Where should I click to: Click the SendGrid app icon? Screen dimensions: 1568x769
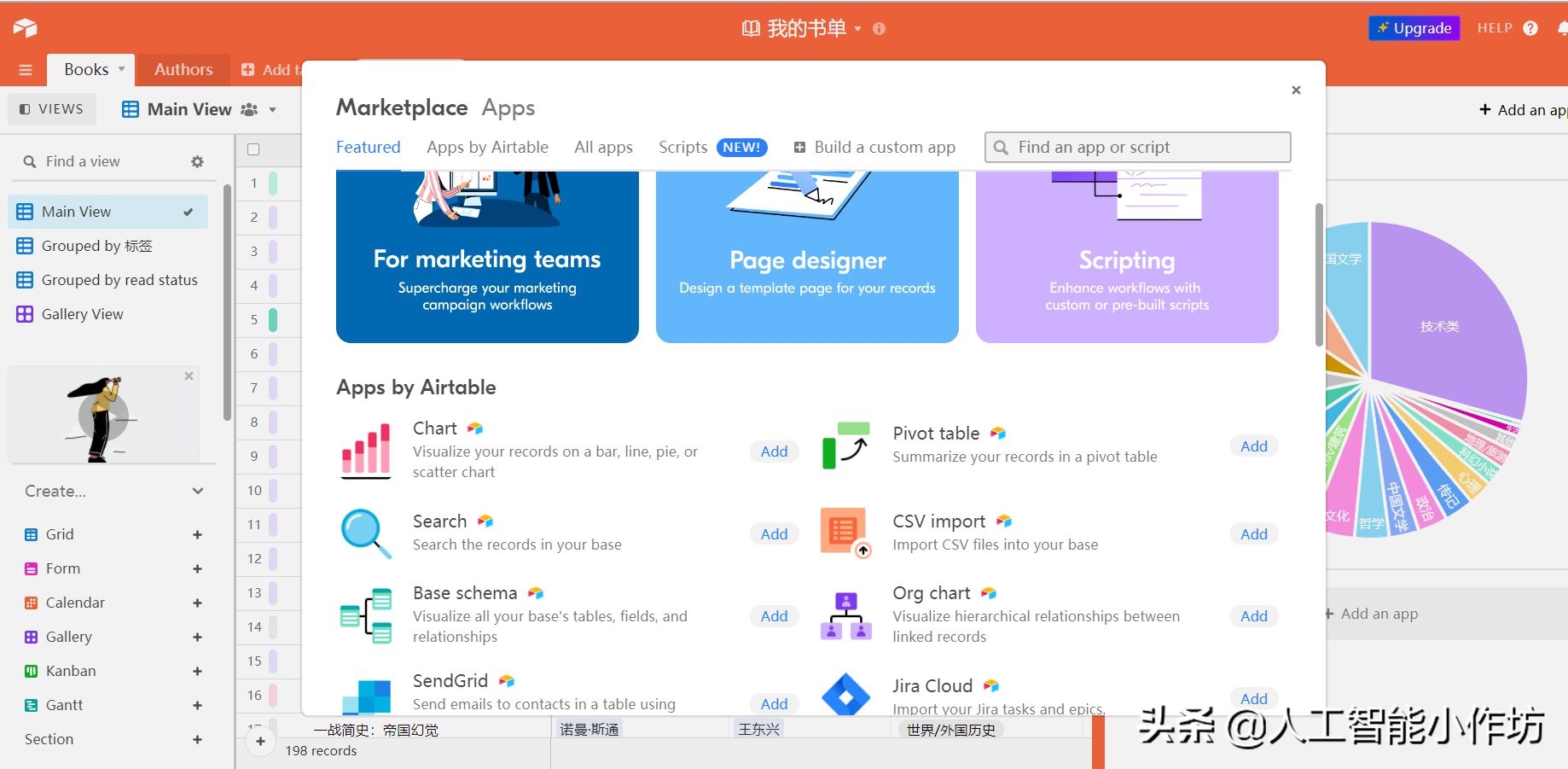coord(366,696)
